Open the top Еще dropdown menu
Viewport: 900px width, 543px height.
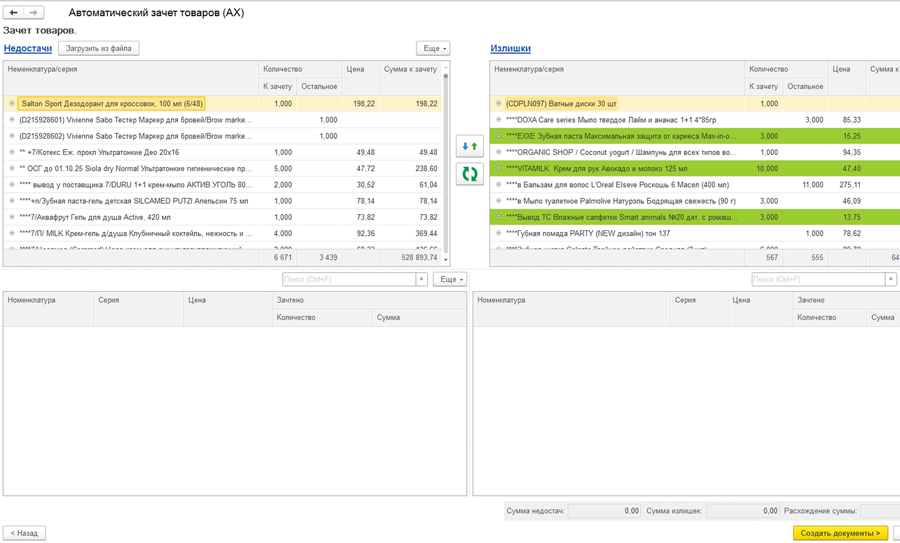click(x=433, y=48)
